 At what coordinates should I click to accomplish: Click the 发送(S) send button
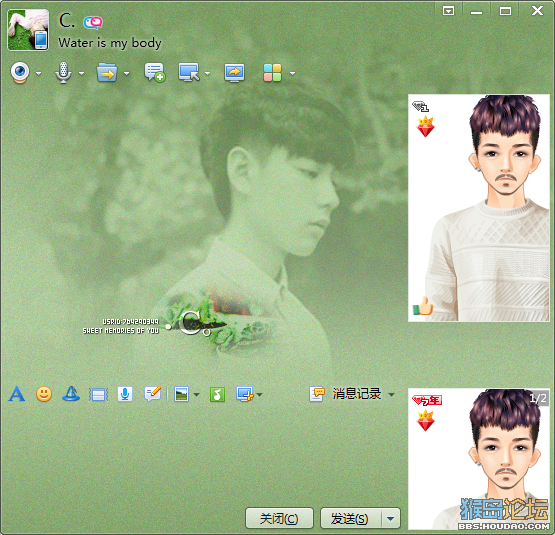click(350, 519)
